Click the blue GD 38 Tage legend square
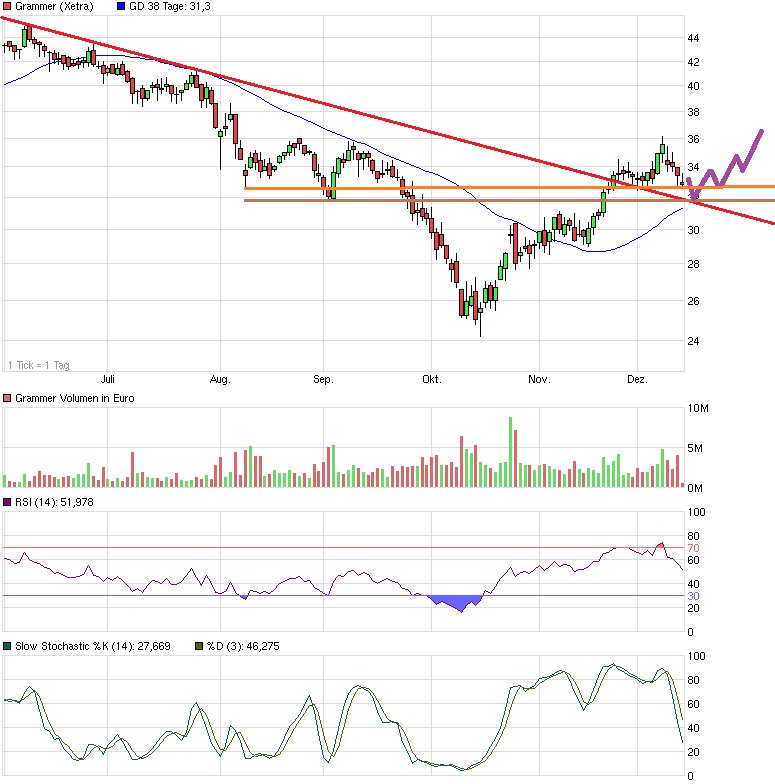775x784 pixels. (x=121, y=7)
